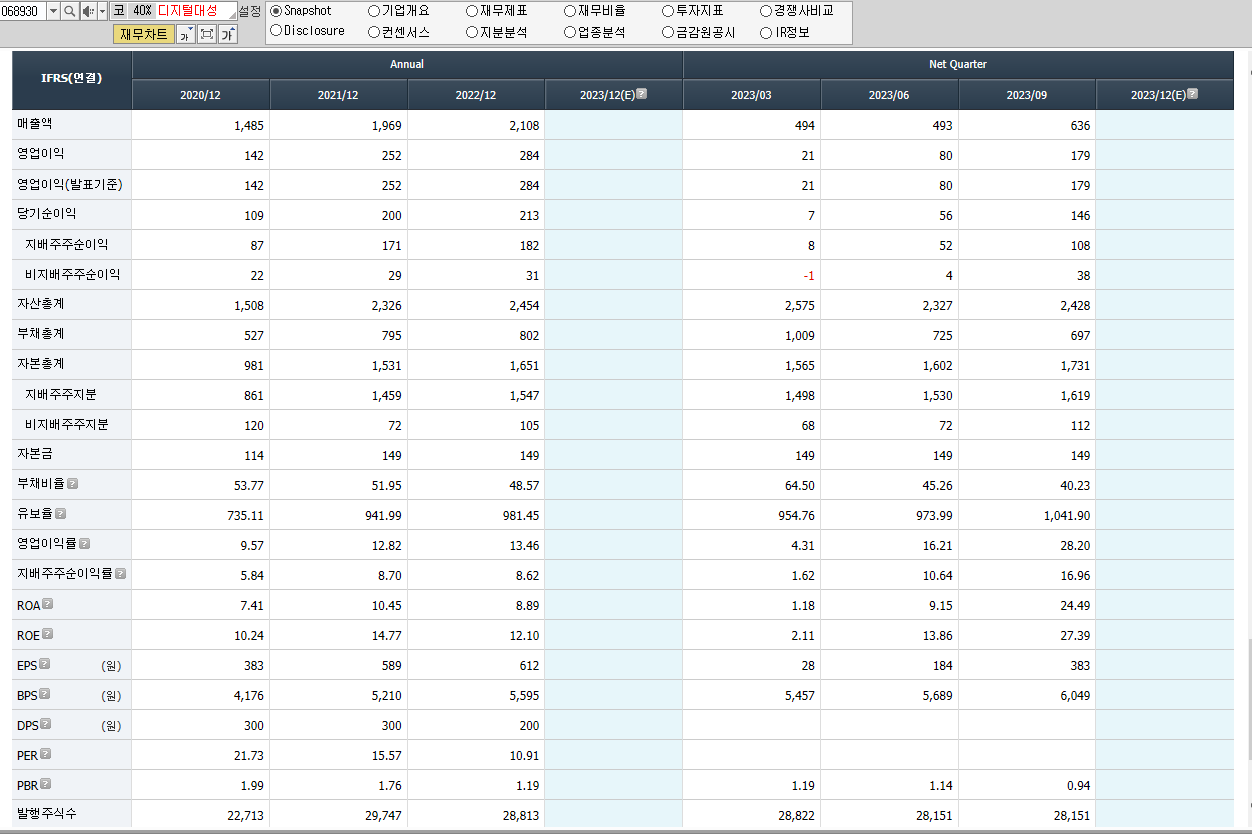Click the 40% margin rate badge
The height and width of the screenshot is (834, 1252).
[142, 11]
